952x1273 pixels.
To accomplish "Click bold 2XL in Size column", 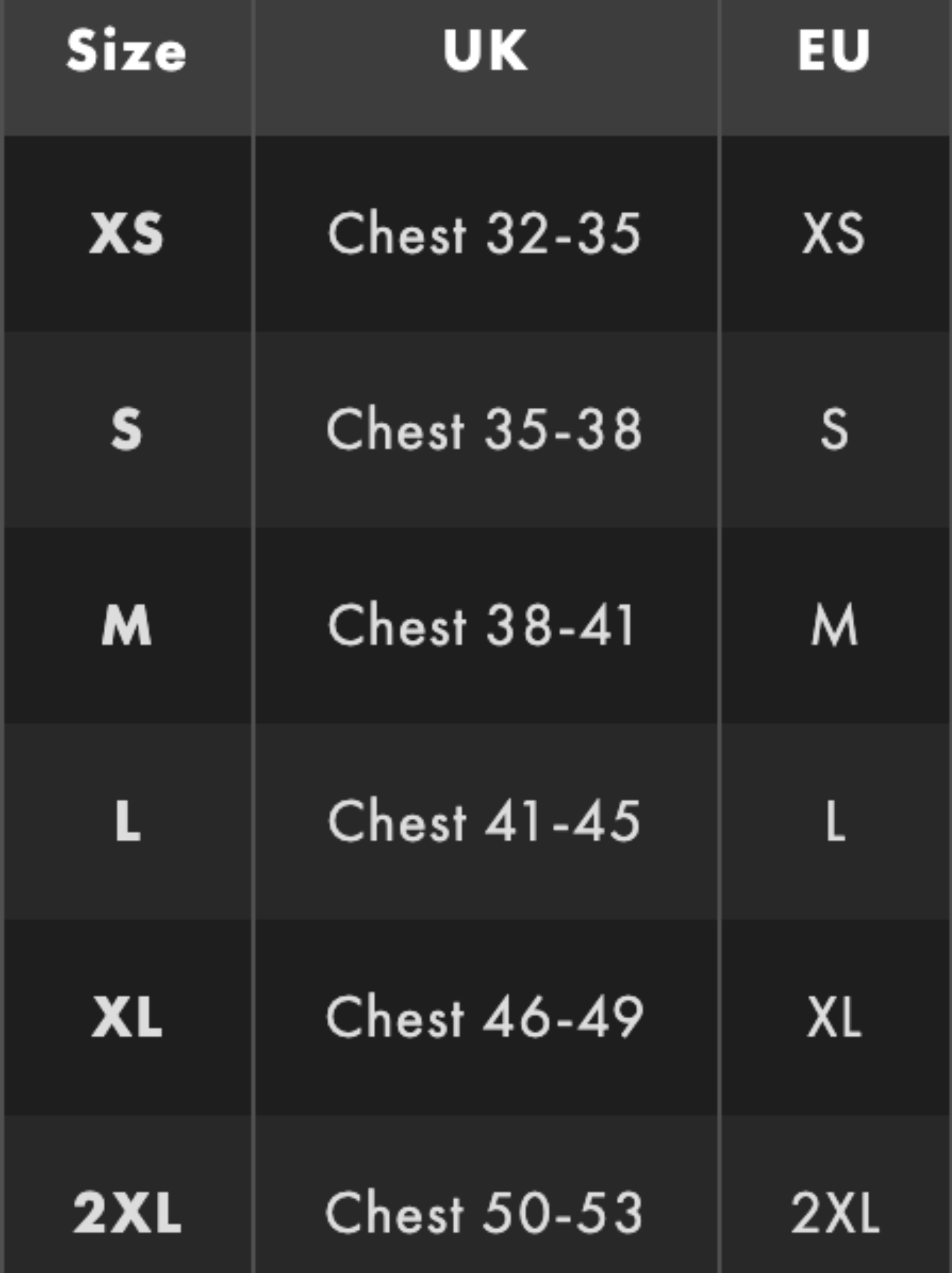I will pyautogui.click(x=127, y=1213).
